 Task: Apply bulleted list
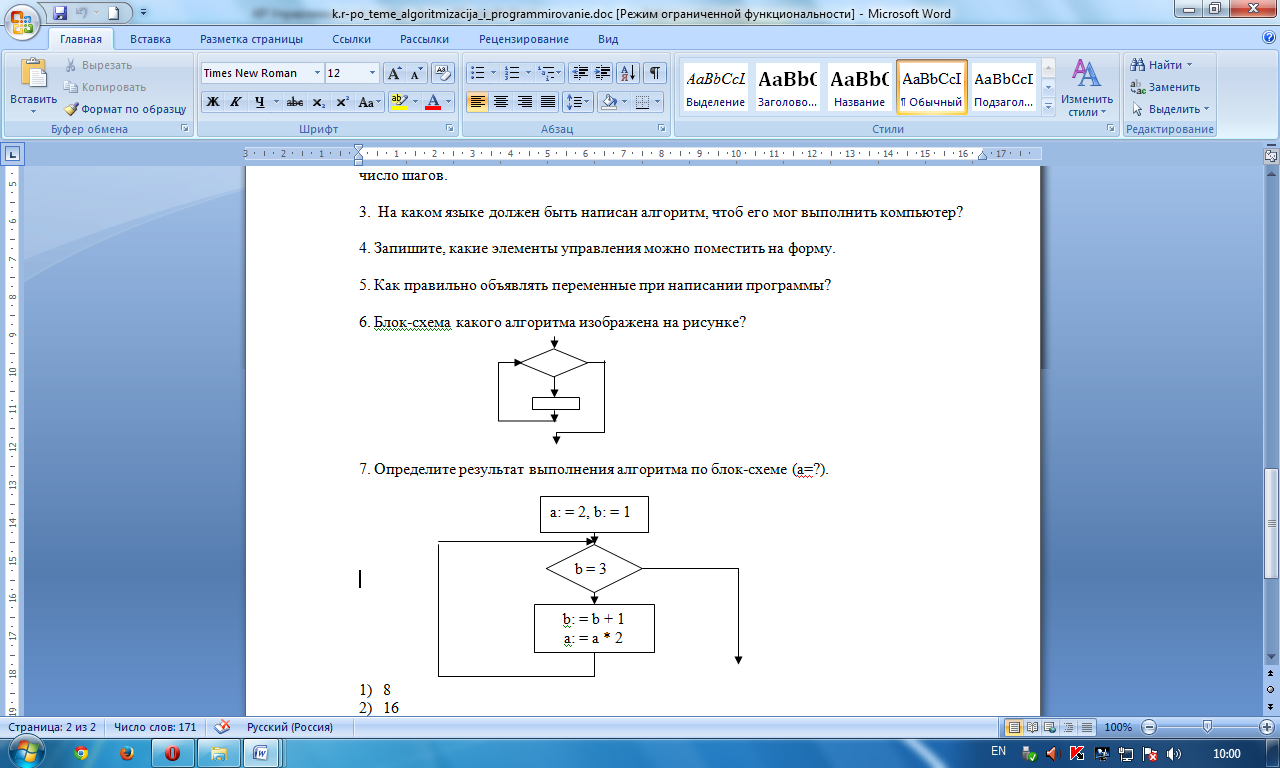[477, 73]
